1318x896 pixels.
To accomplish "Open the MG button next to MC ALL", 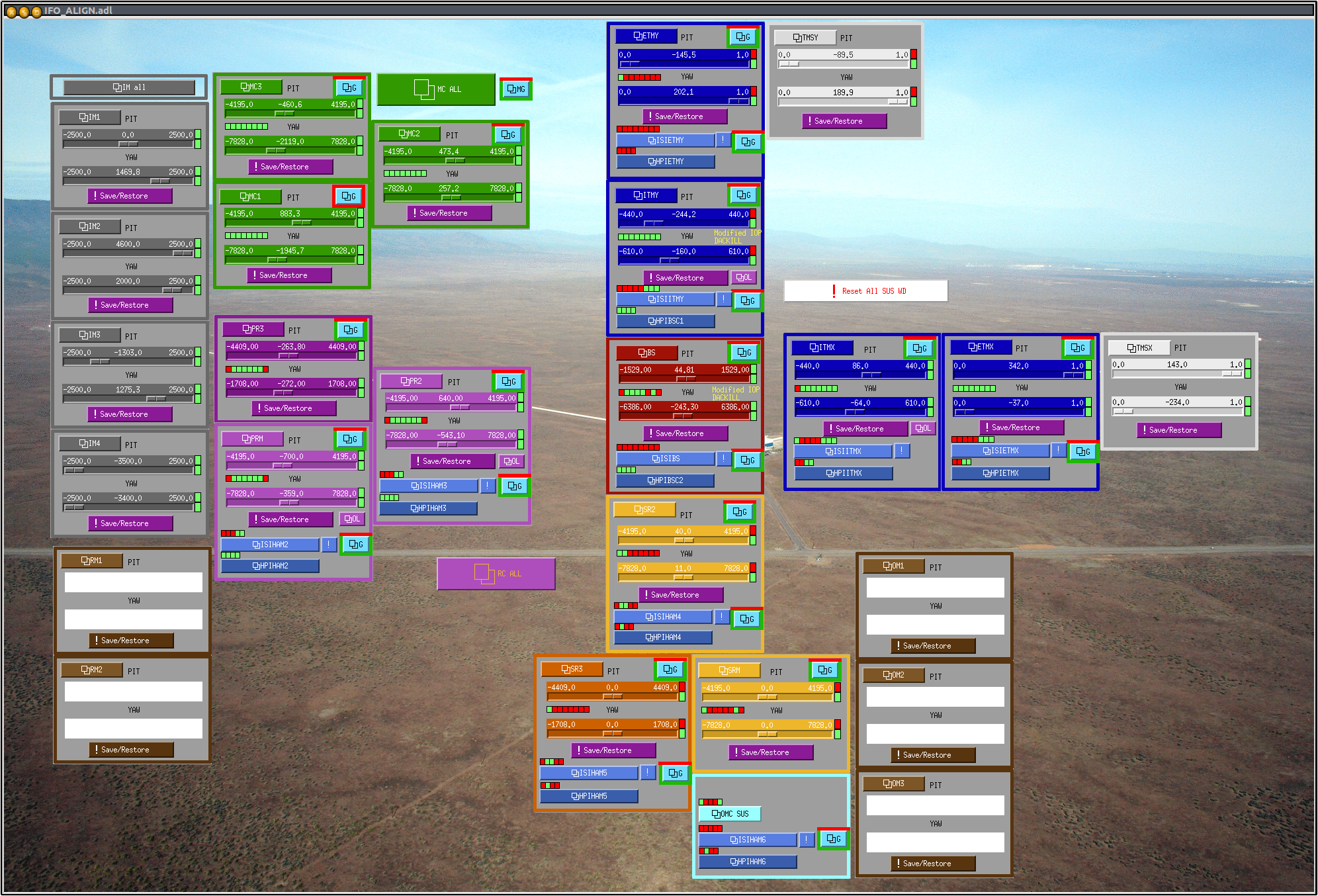I will [516, 89].
